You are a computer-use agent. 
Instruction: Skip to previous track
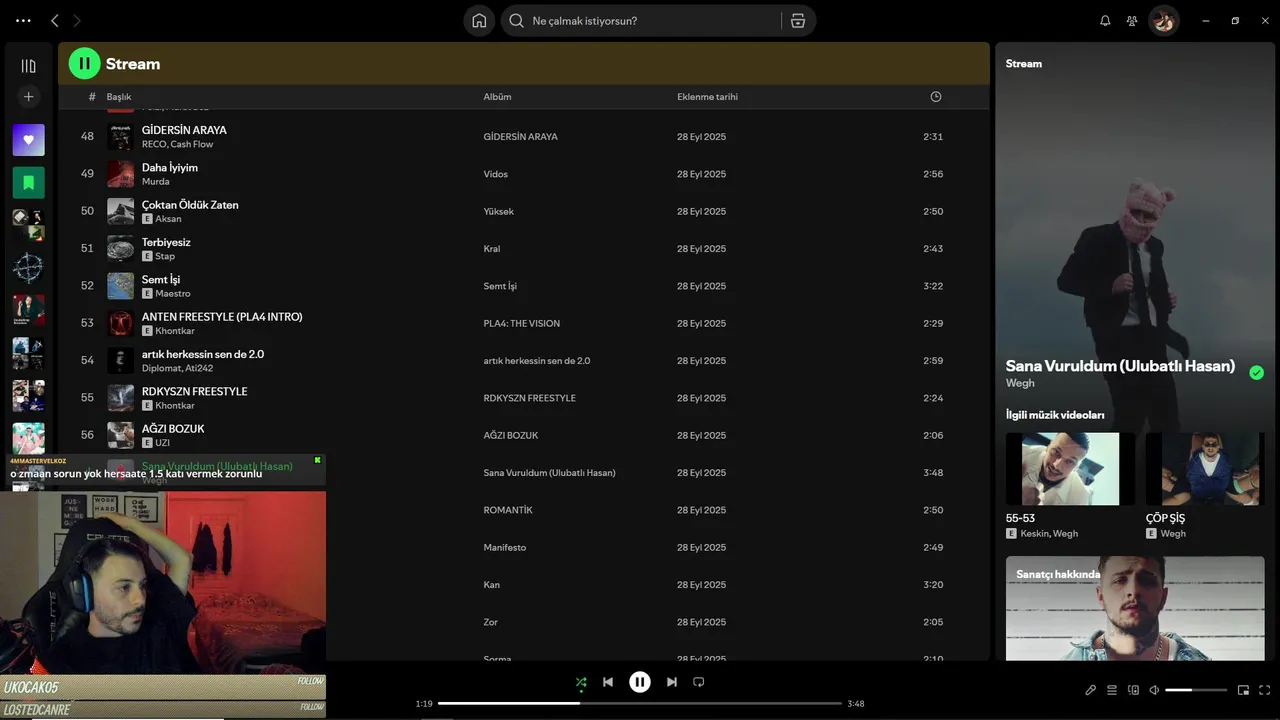click(x=608, y=682)
